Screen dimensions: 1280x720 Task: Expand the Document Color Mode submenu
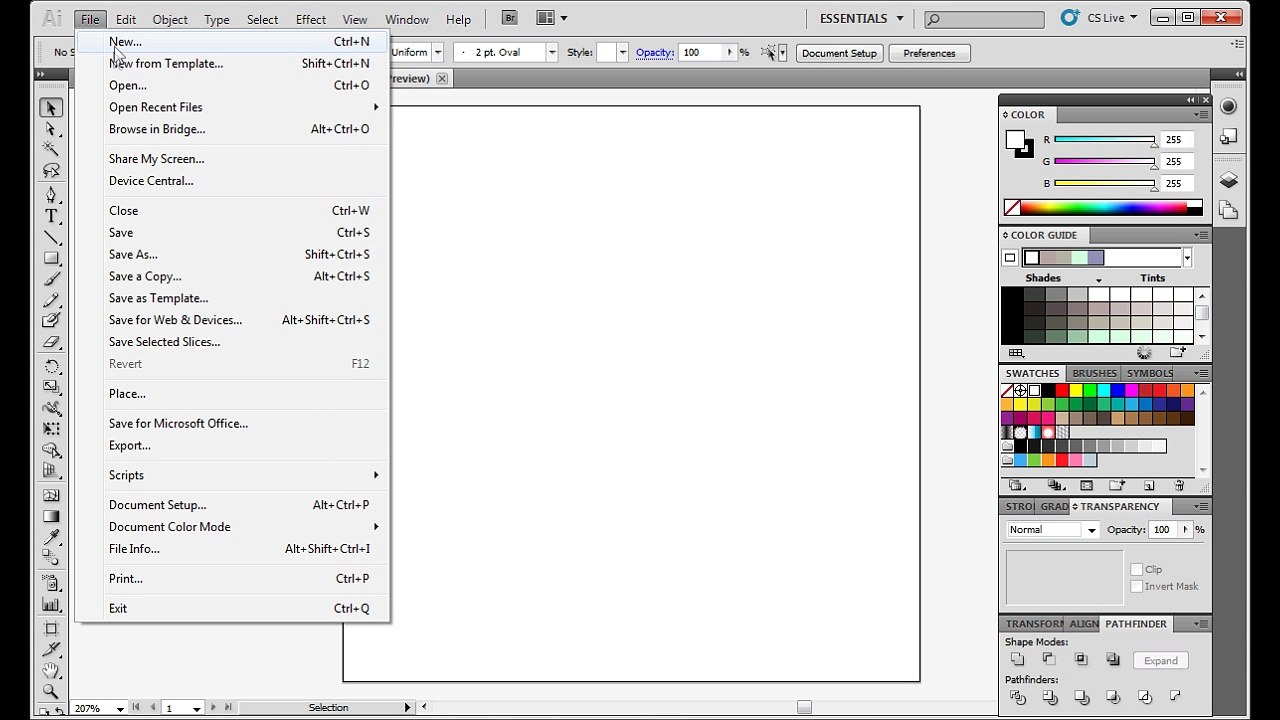tap(244, 527)
